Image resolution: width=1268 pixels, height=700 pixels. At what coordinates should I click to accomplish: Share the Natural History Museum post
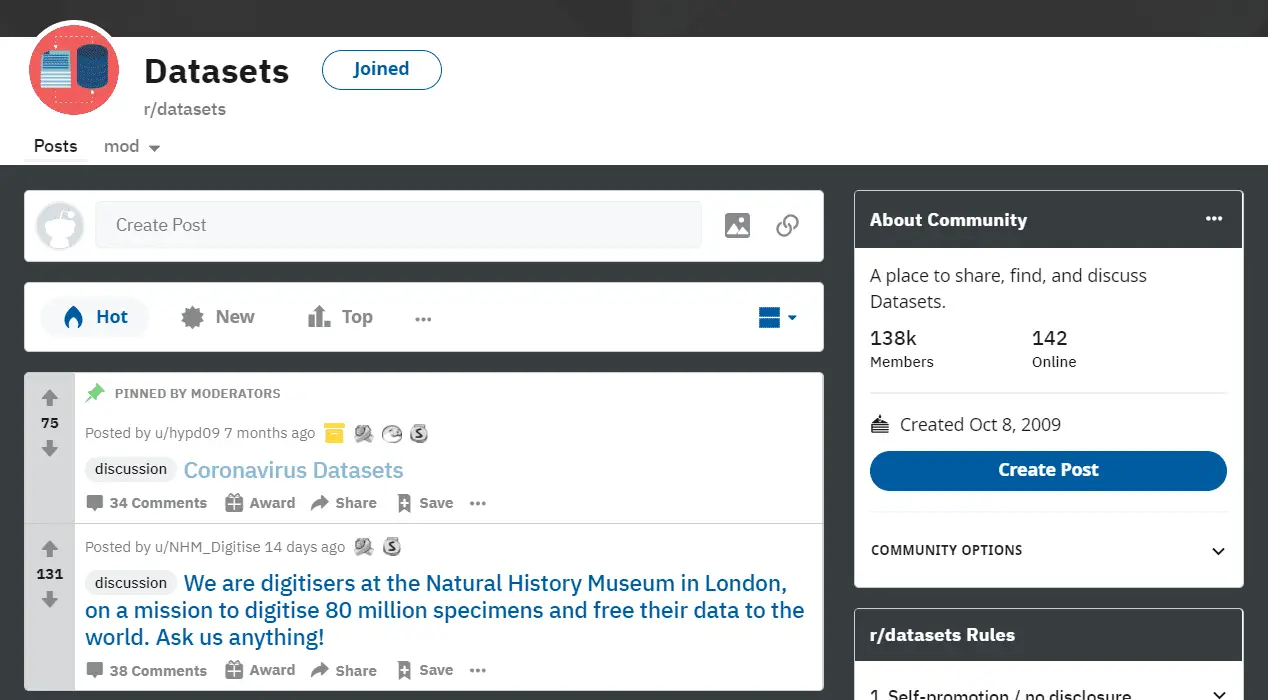coord(344,670)
